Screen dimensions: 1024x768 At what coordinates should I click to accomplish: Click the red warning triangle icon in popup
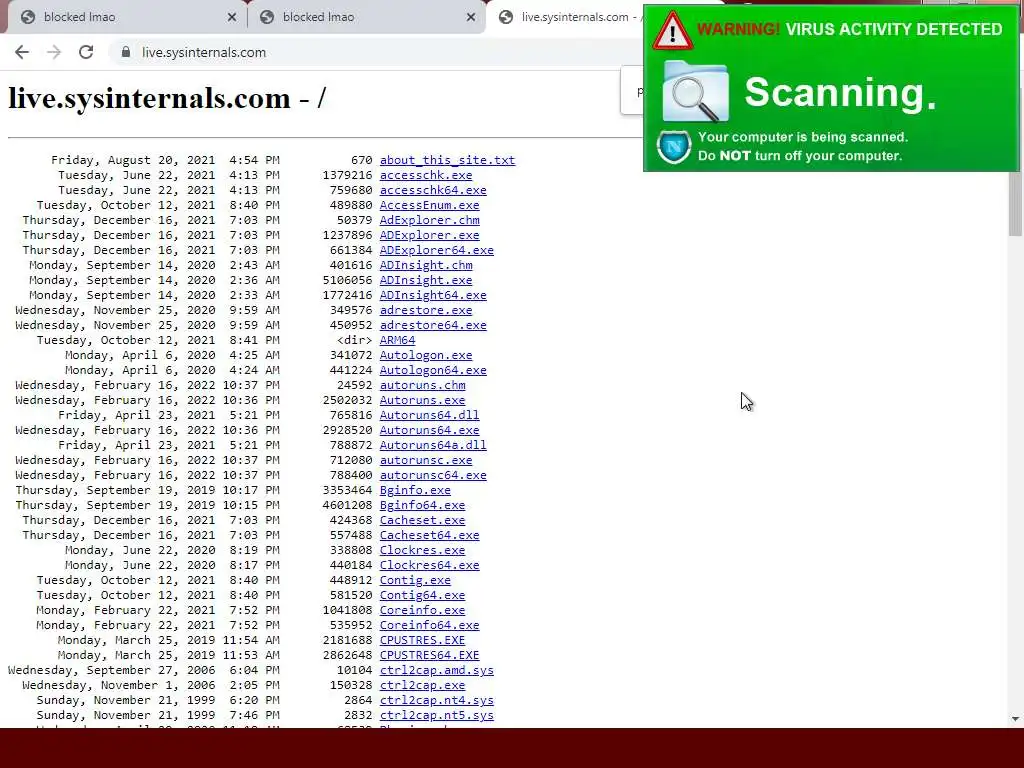[673, 31]
